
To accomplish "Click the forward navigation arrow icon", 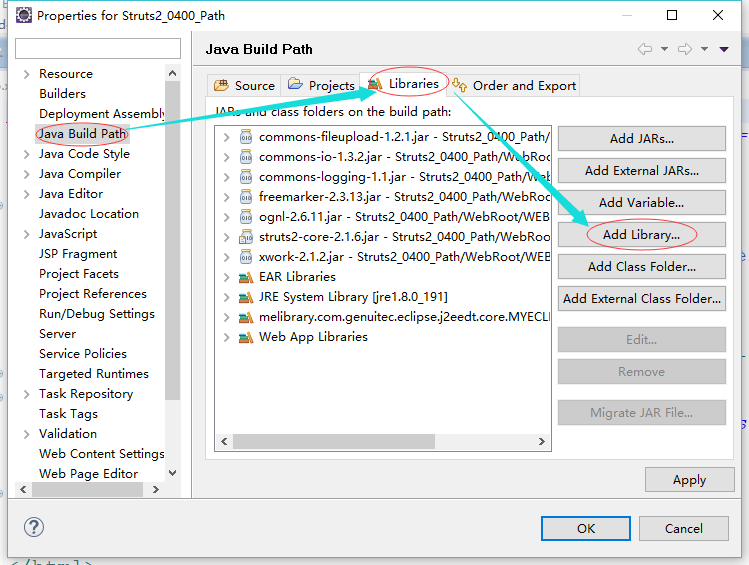I will coord(685,49).
